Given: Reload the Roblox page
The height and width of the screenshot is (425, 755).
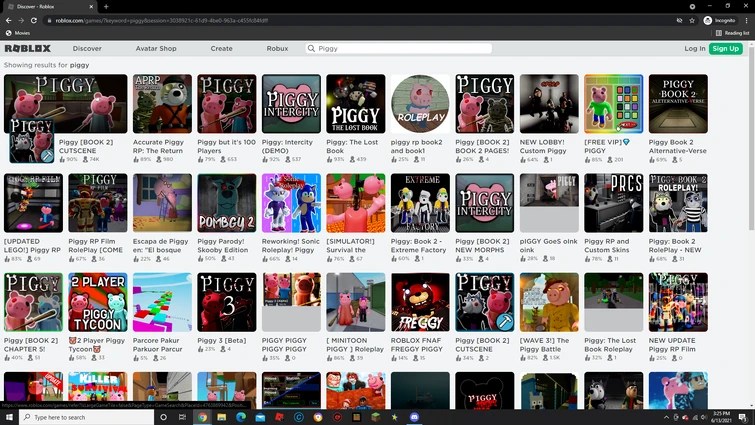Looking at the screenshot, I should (x=34, y=21).
